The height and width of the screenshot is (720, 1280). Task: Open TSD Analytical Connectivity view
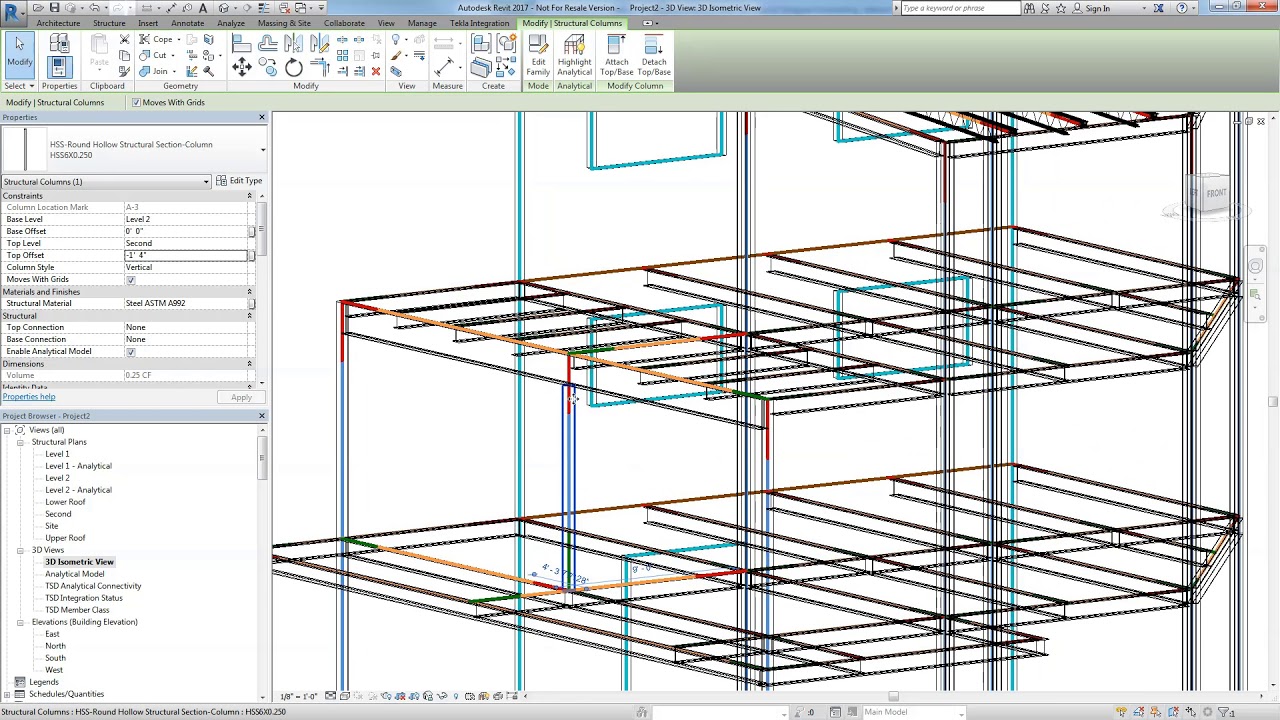[x=93, y=586]
